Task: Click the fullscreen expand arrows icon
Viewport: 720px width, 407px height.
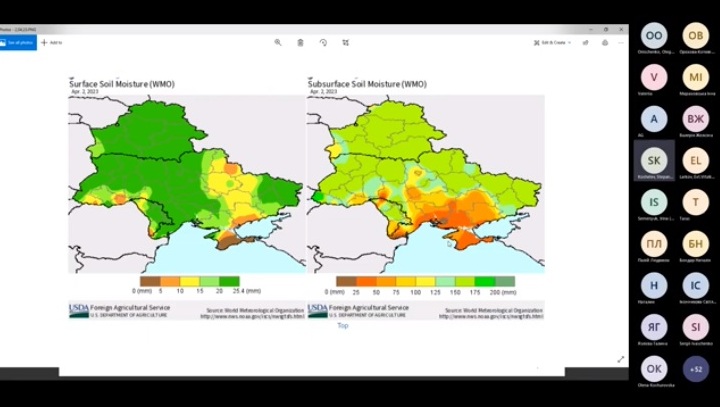Action: (x=621, y=359)
